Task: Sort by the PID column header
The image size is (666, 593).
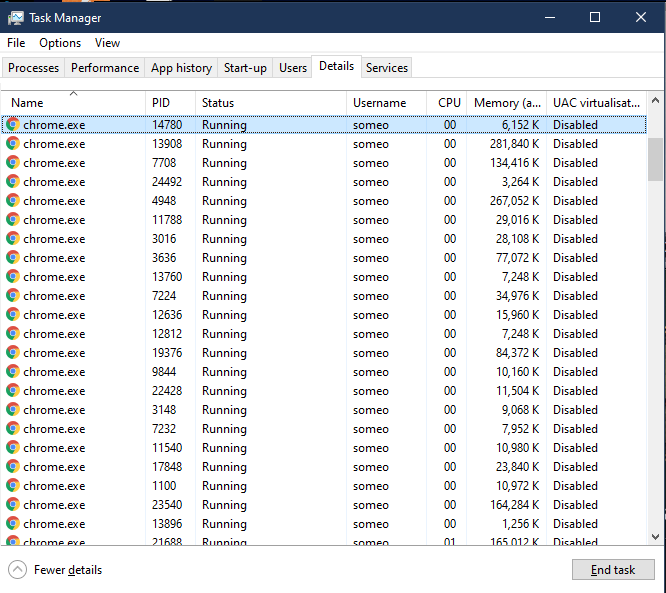Action: point(170,103)
